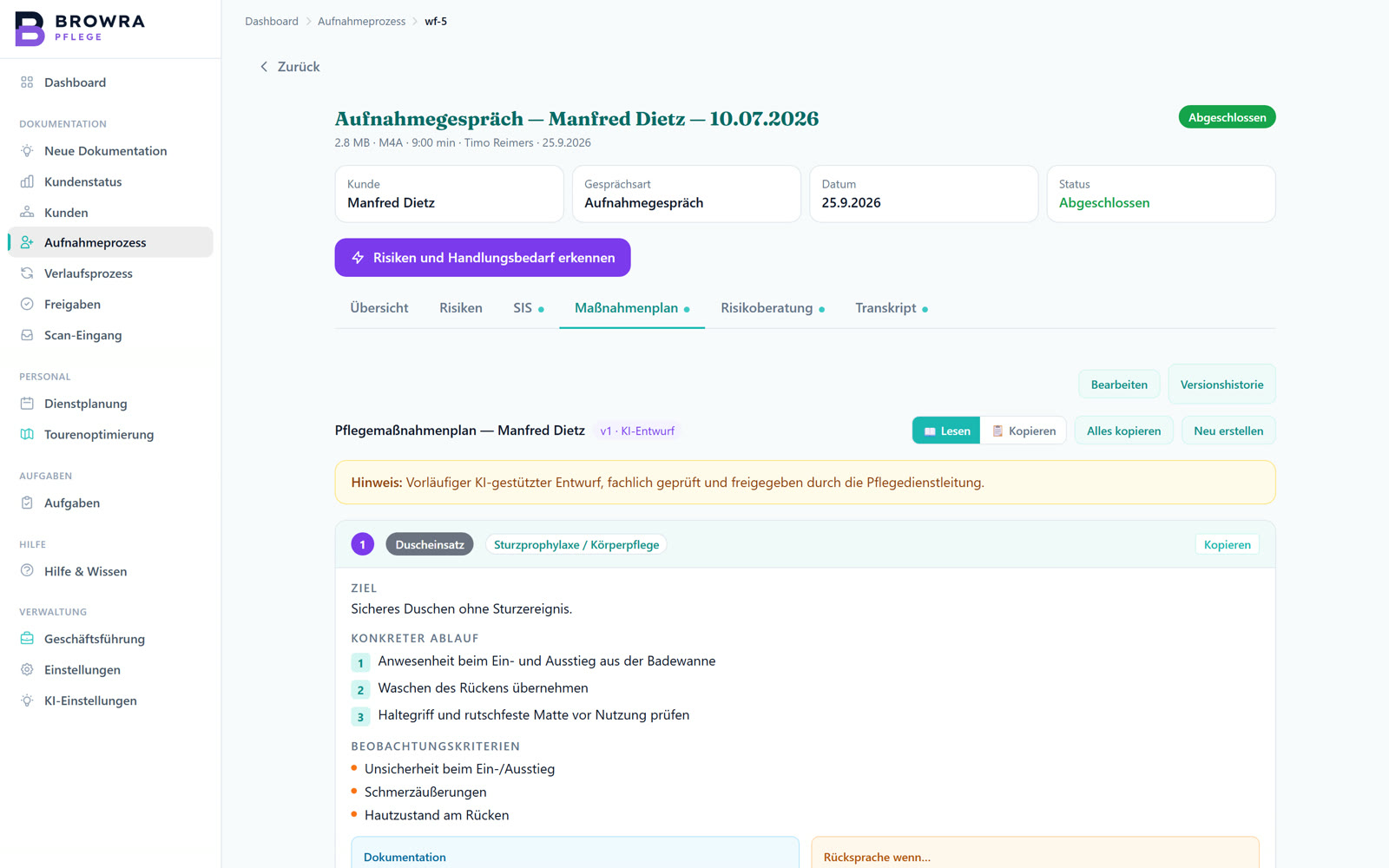Image resolution: width=1389 pixels, height=868 pixels.
Task: Click the Dienstplanung calendar icon
Action: pos(27,404)
